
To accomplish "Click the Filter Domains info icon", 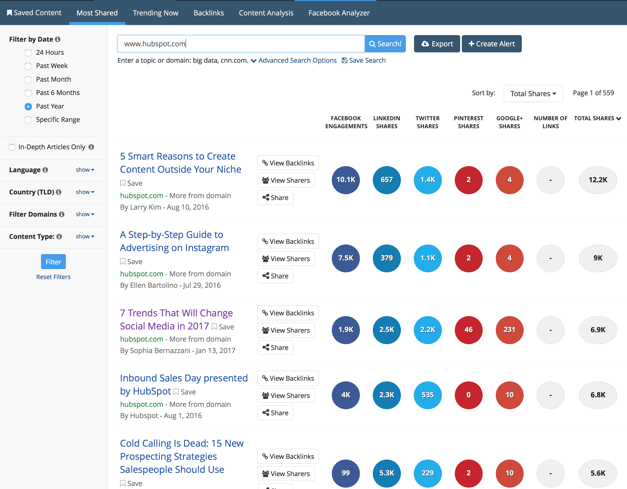I will tap(62, 214).
